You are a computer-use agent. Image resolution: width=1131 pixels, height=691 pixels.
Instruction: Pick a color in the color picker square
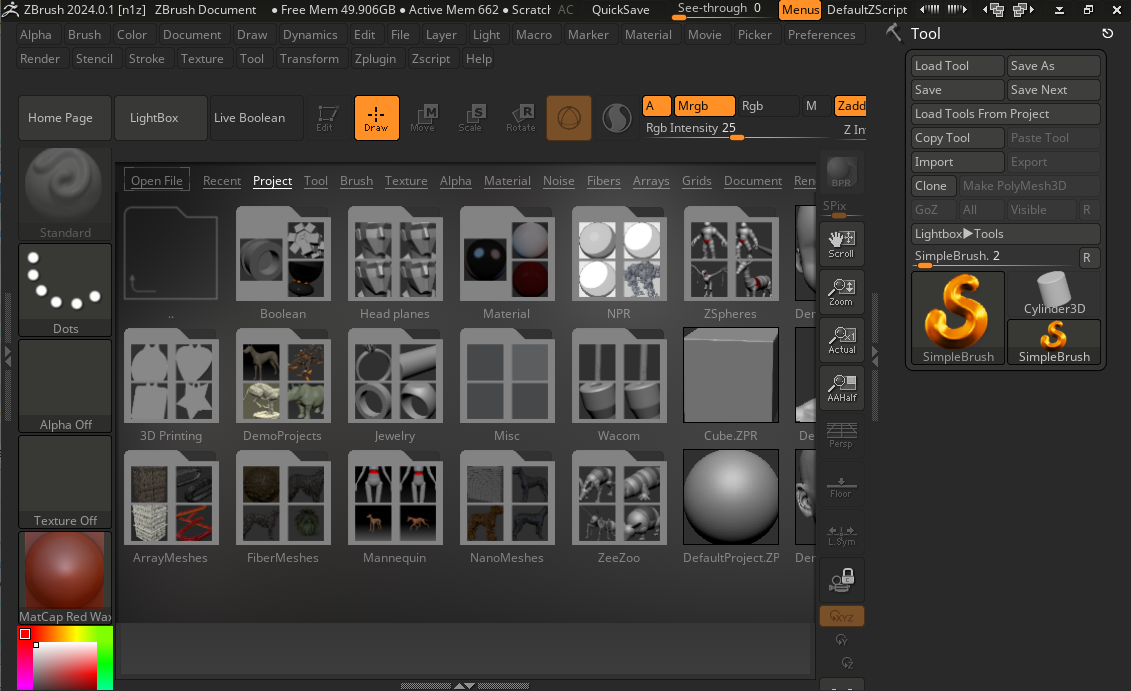coord(65,666)
